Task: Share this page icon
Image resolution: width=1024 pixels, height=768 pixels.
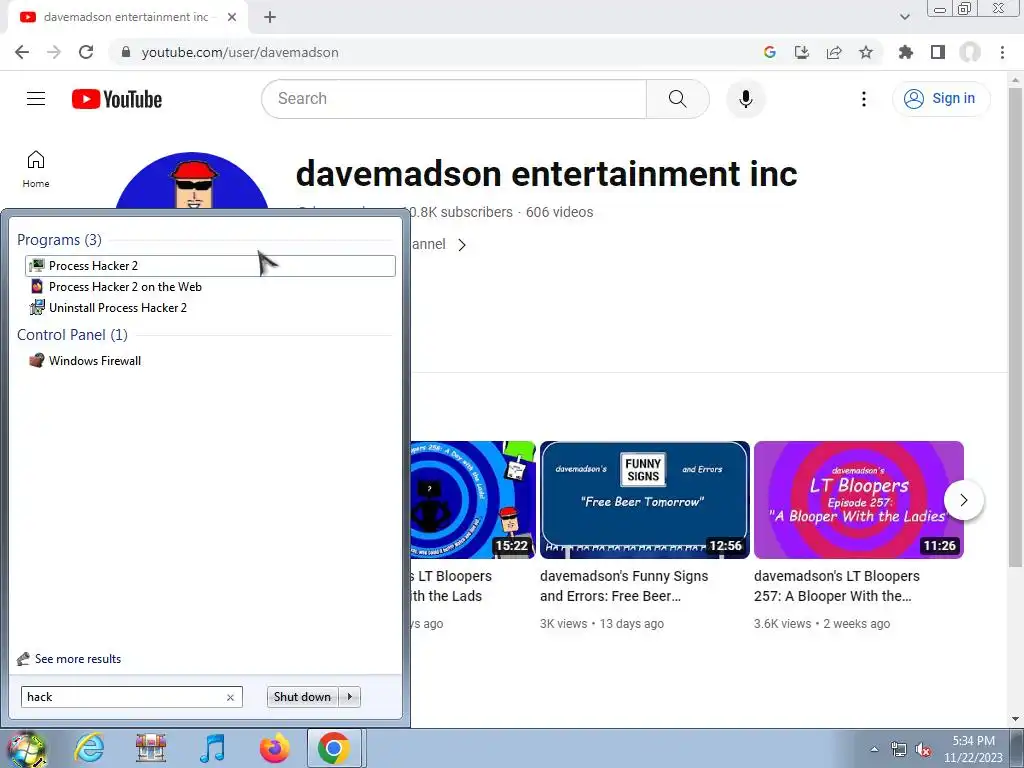Action: [834, 52]
